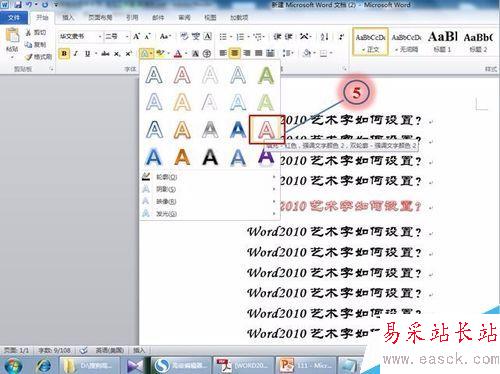500x374 pixels.
Task: Click the Sort A-Z icon
Action: [x=325, y=36]
